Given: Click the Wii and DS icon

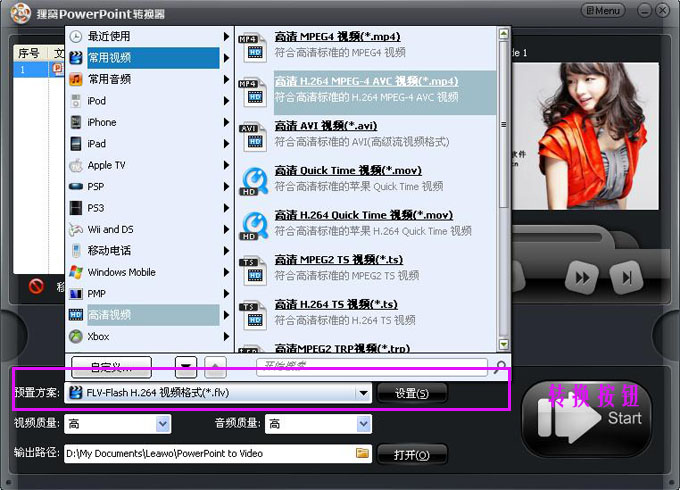Looking at the screenshot, I should tap(76, 229).
